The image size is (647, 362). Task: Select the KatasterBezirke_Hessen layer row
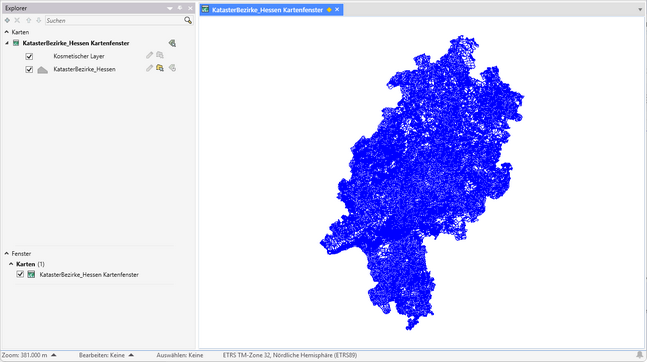tap(85, 69)
